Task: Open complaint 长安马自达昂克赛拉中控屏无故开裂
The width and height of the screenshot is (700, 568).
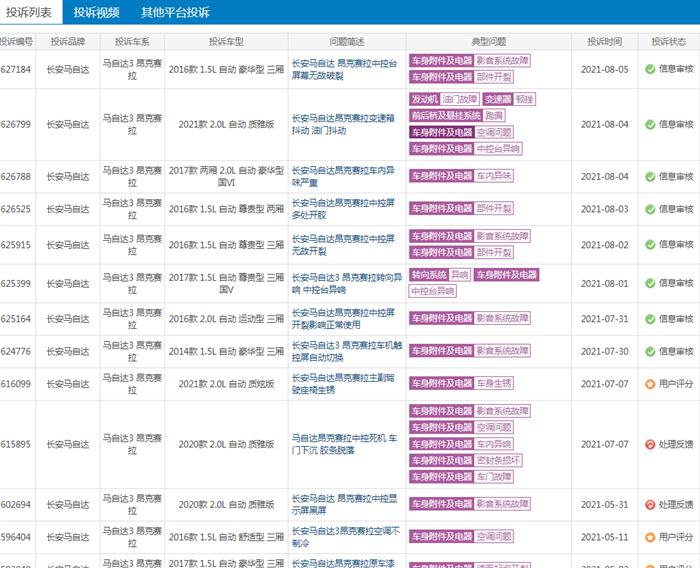Action: pos(343,245)
